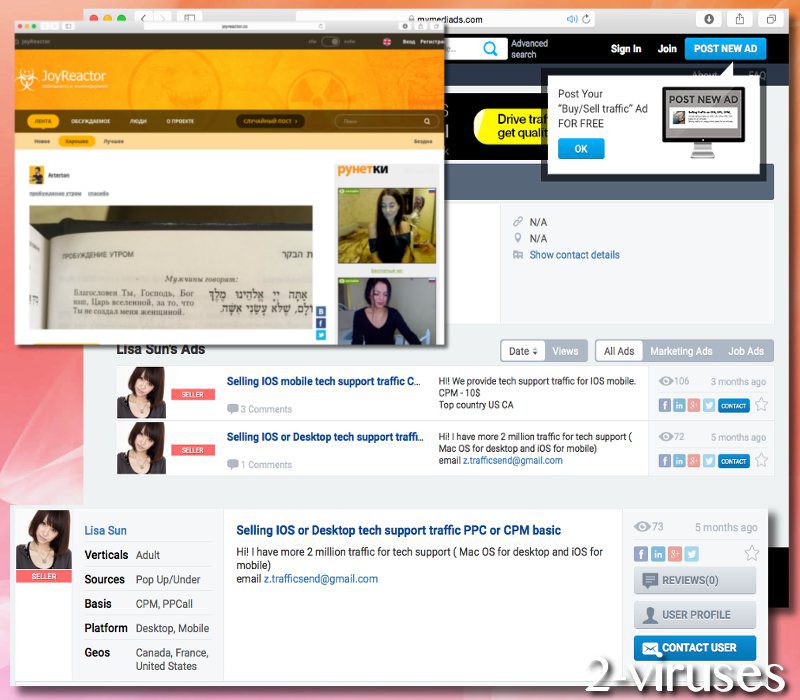Click the Contact User button
Image resolution: width=800 pixels, height=700 pixels.
point(695,648)
